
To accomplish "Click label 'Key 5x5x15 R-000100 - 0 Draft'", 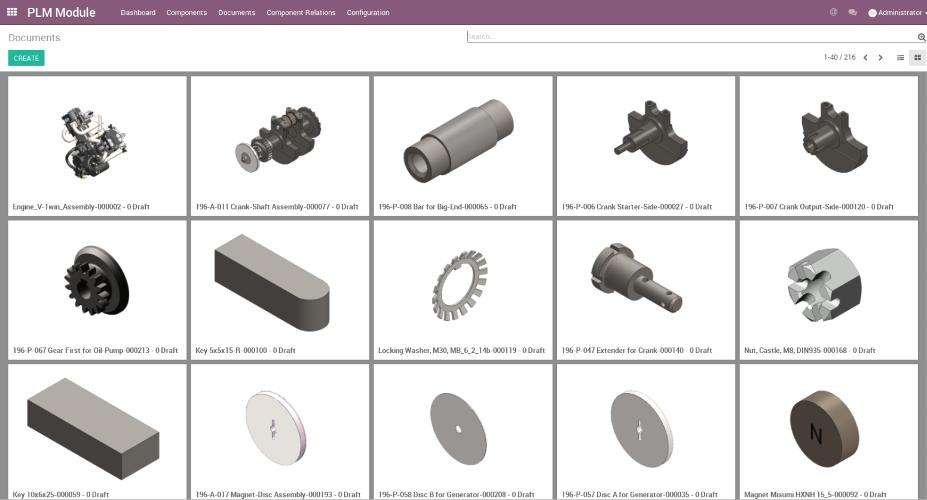I will pos(245,350).
